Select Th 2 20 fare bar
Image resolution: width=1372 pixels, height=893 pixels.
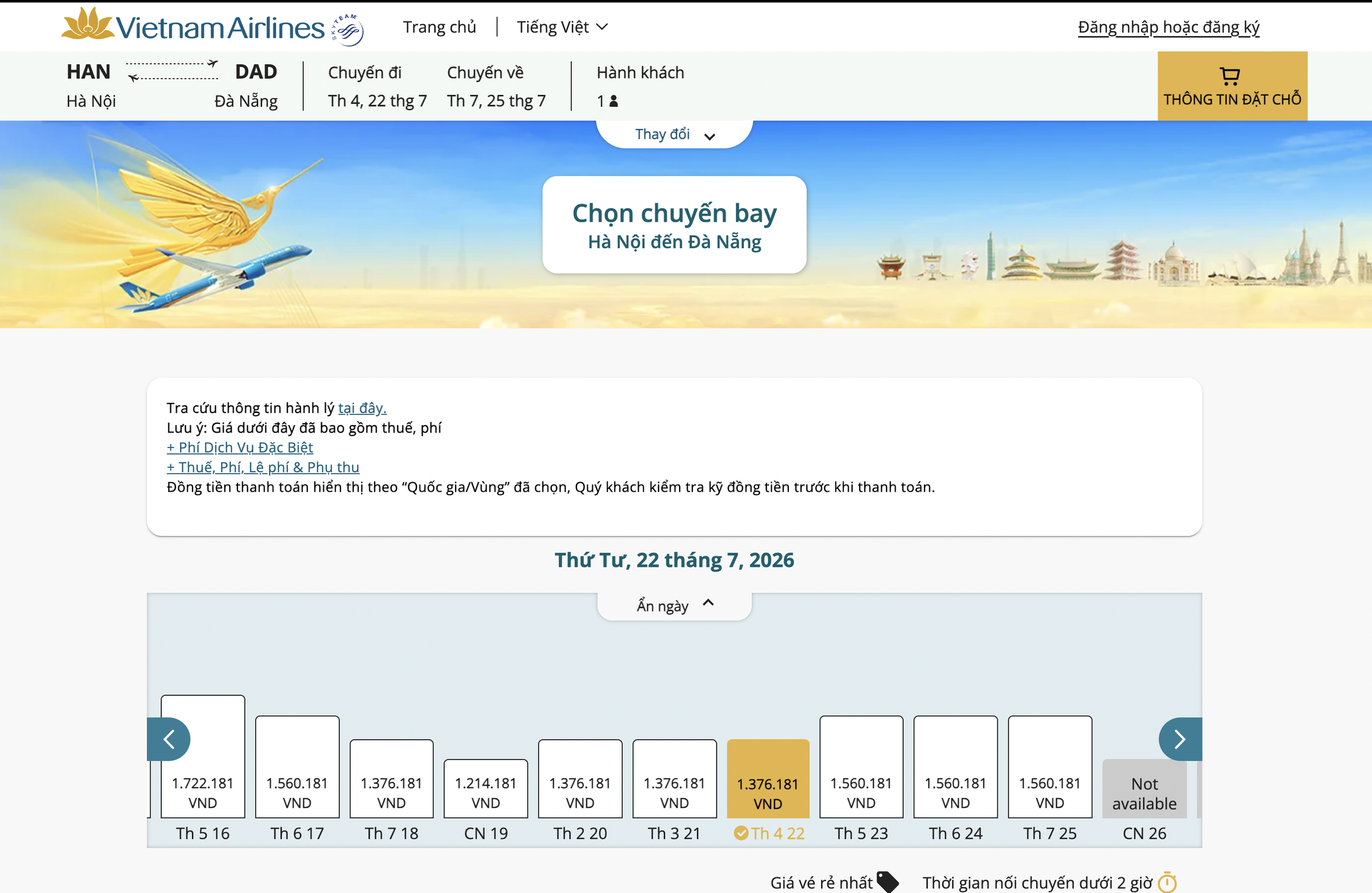[580, 779]
